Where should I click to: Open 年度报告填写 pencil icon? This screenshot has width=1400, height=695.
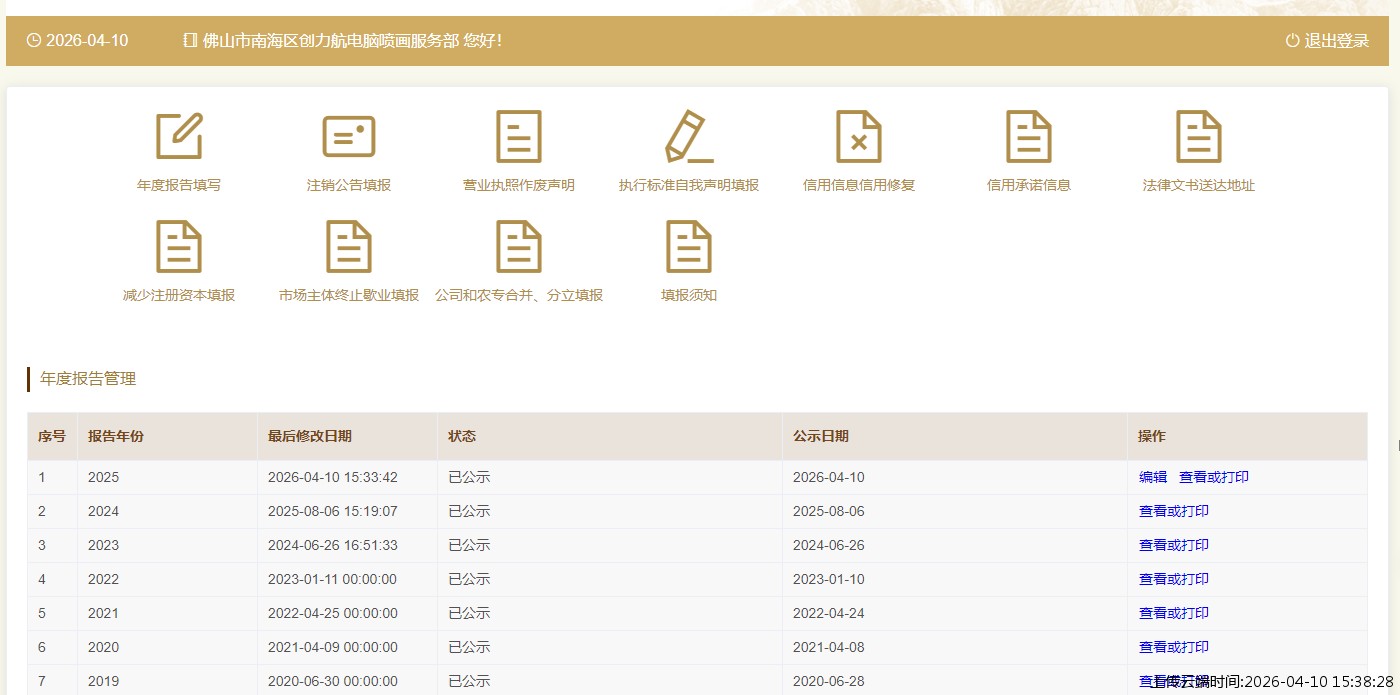pos(179,137)
